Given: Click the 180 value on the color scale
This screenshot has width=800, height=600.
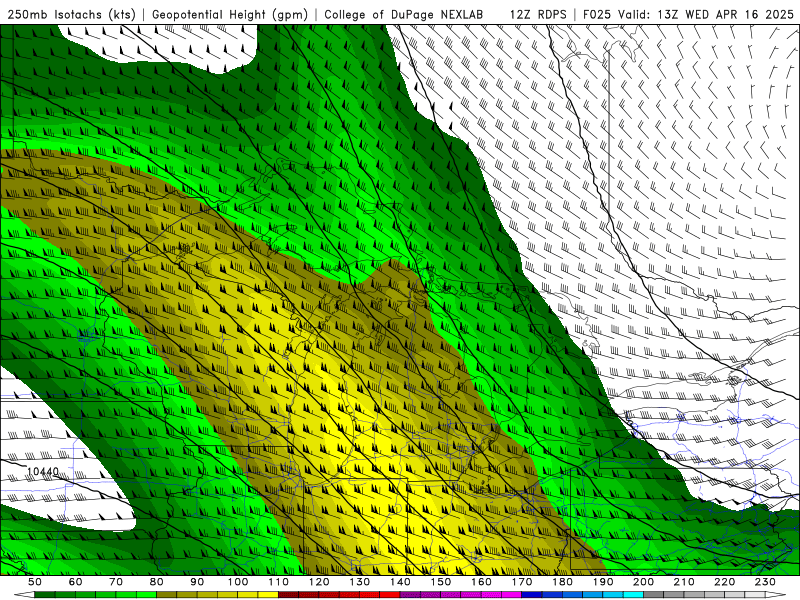Looking at the screenshot, I should [x=562, y=582].
